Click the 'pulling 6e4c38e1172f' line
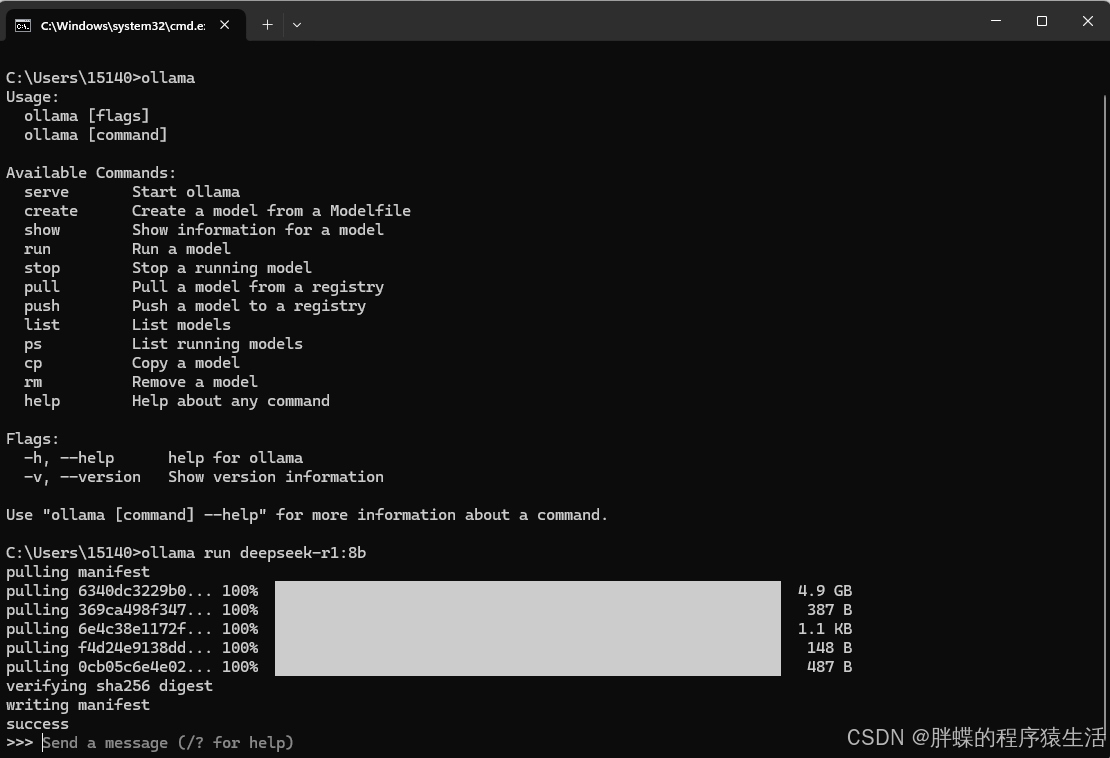This screenshot has height=758, width=1110. 132,629
